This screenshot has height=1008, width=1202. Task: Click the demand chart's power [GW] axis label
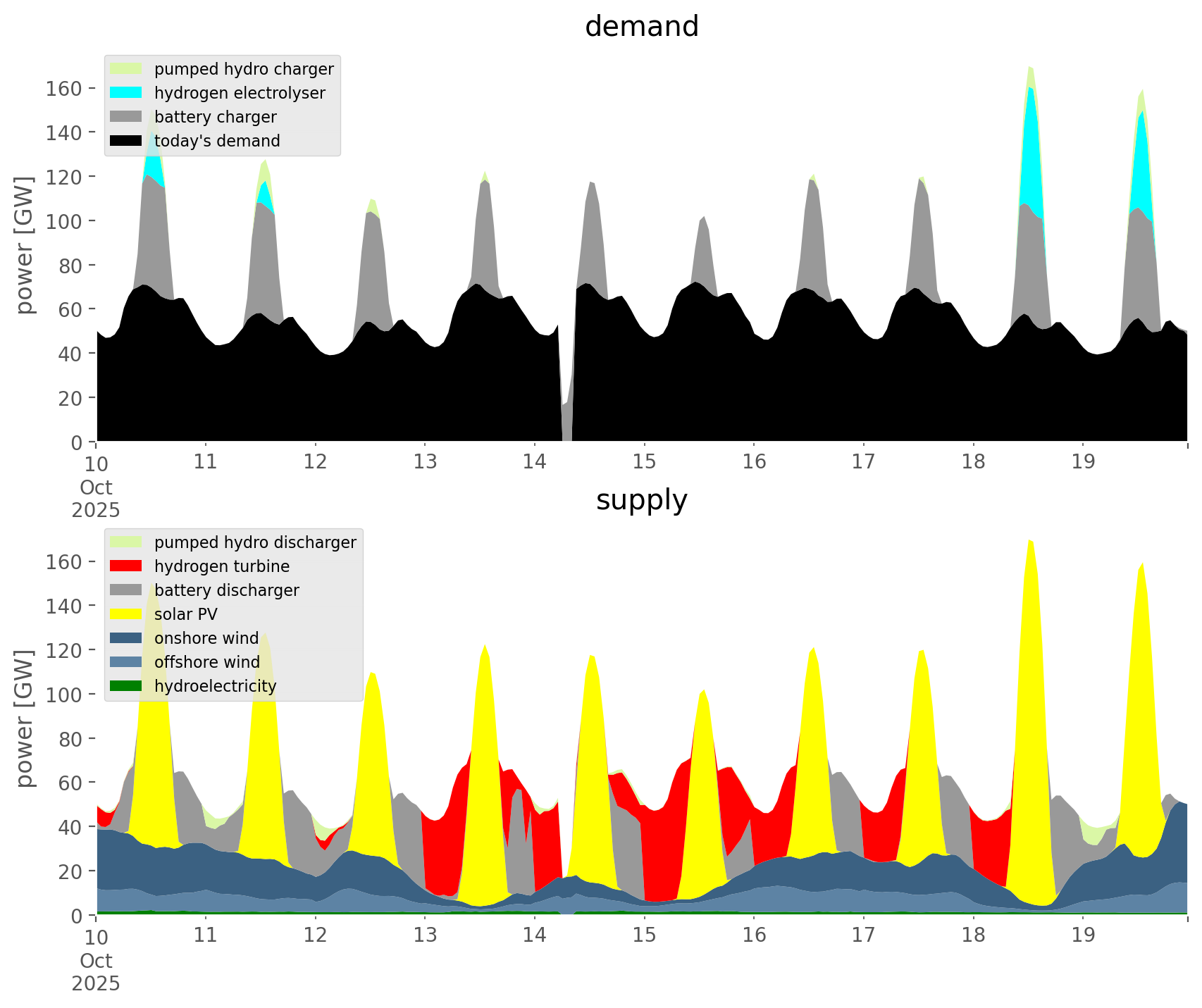point(25,245)
